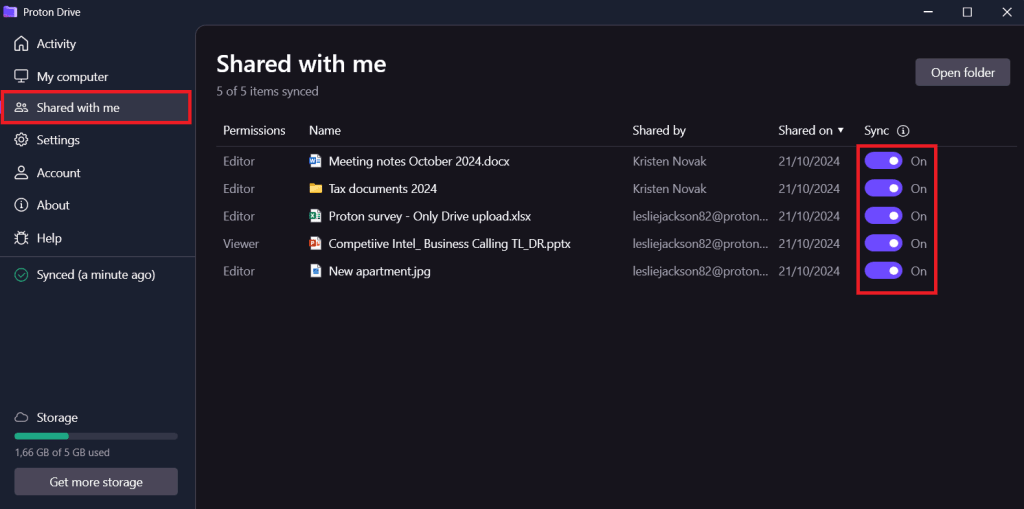
Task: Click the 21/10/2024 date in Meeting notes row
Action: point(809,161)
